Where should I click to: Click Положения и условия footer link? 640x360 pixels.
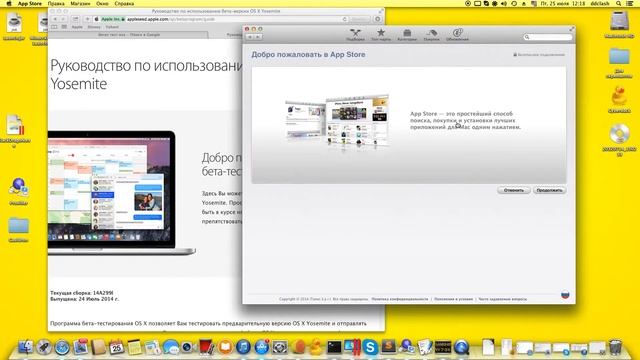click(453, 299)
